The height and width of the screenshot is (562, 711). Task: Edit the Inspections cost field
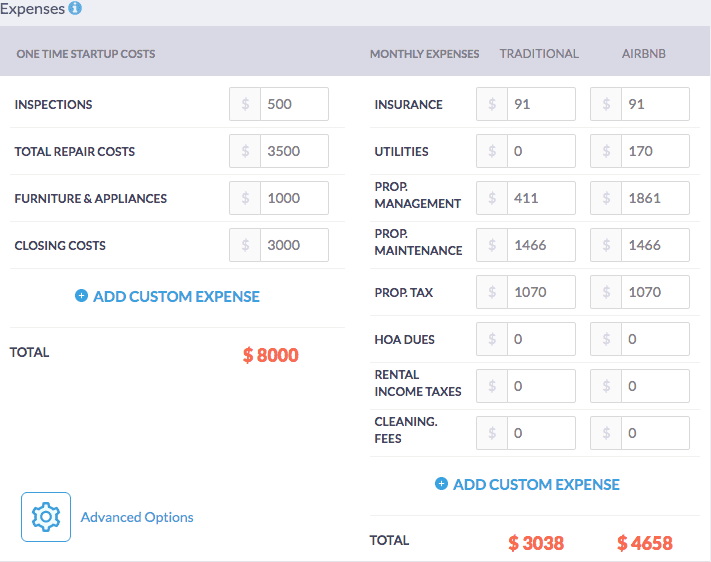[294, 104]
